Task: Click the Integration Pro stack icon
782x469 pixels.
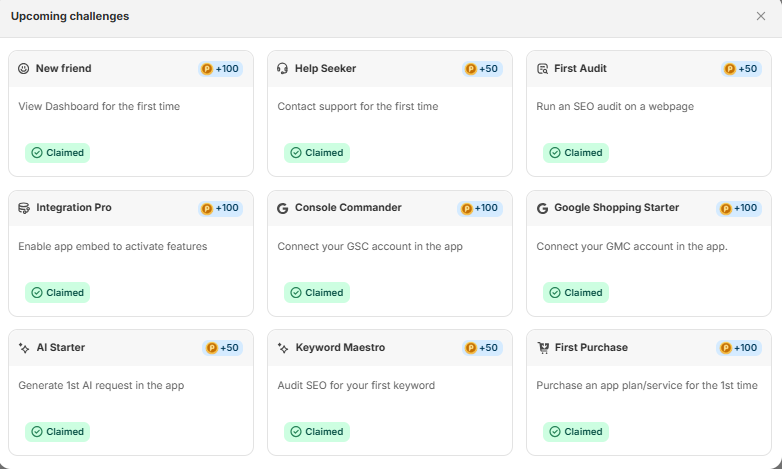Action: 24,208
